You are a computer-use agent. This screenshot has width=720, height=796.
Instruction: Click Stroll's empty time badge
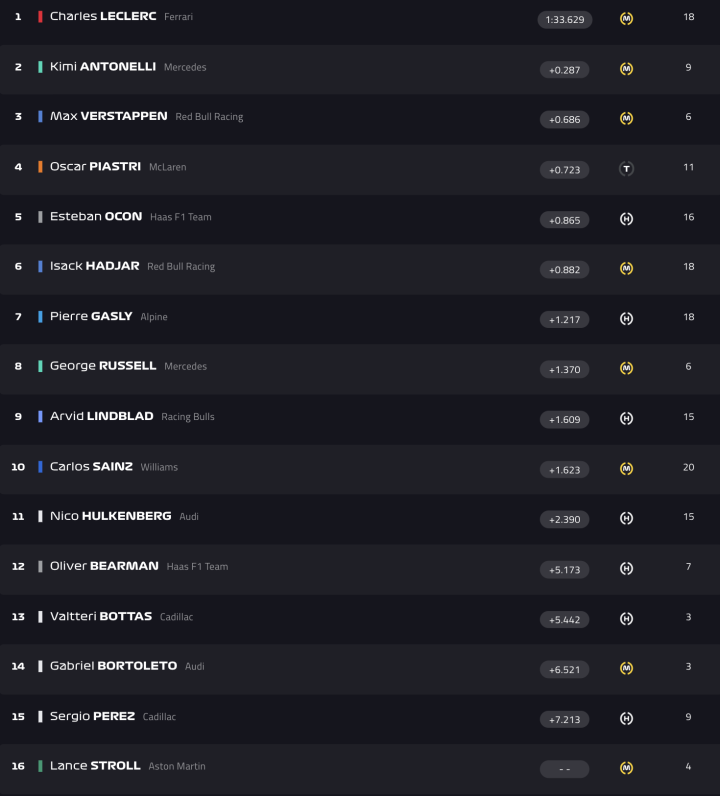point(564,769)
